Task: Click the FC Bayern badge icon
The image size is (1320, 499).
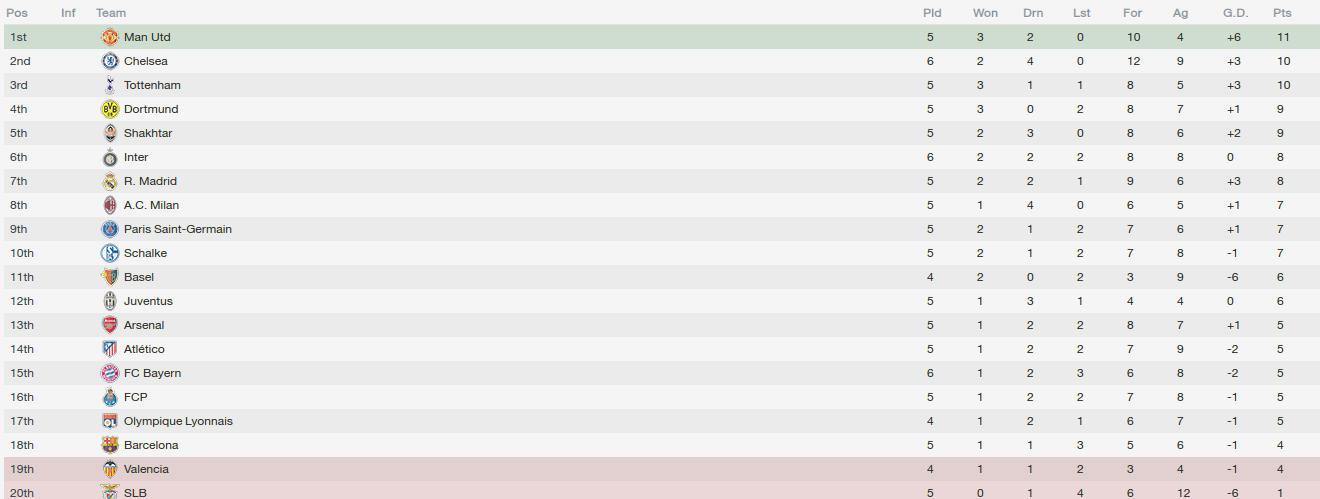Action: (110, 373)
